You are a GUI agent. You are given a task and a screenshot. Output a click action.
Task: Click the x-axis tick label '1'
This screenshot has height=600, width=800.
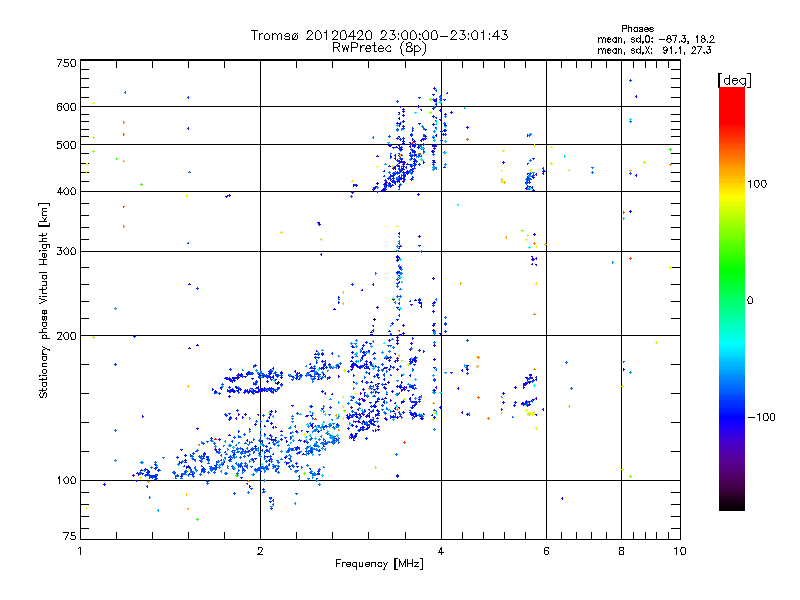point(80,551)
